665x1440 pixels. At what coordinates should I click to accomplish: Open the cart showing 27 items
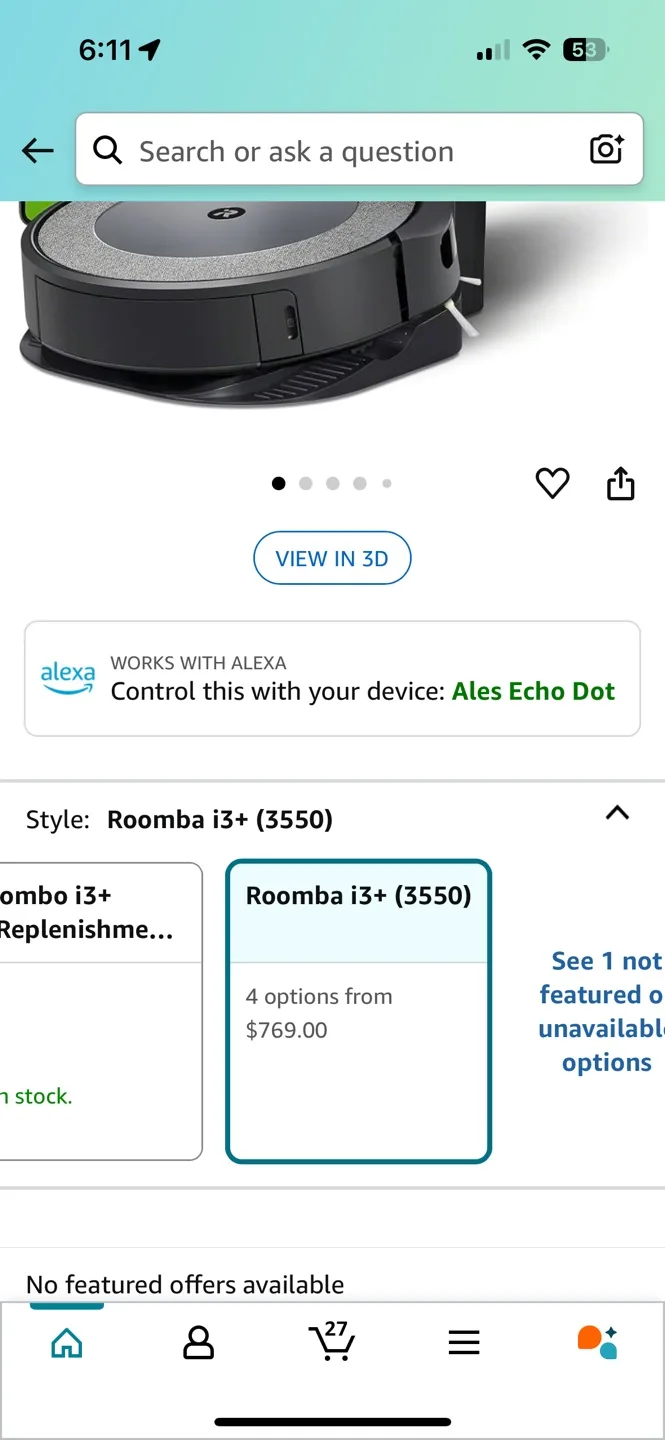pyautogui.click(x=332, y=1343)
